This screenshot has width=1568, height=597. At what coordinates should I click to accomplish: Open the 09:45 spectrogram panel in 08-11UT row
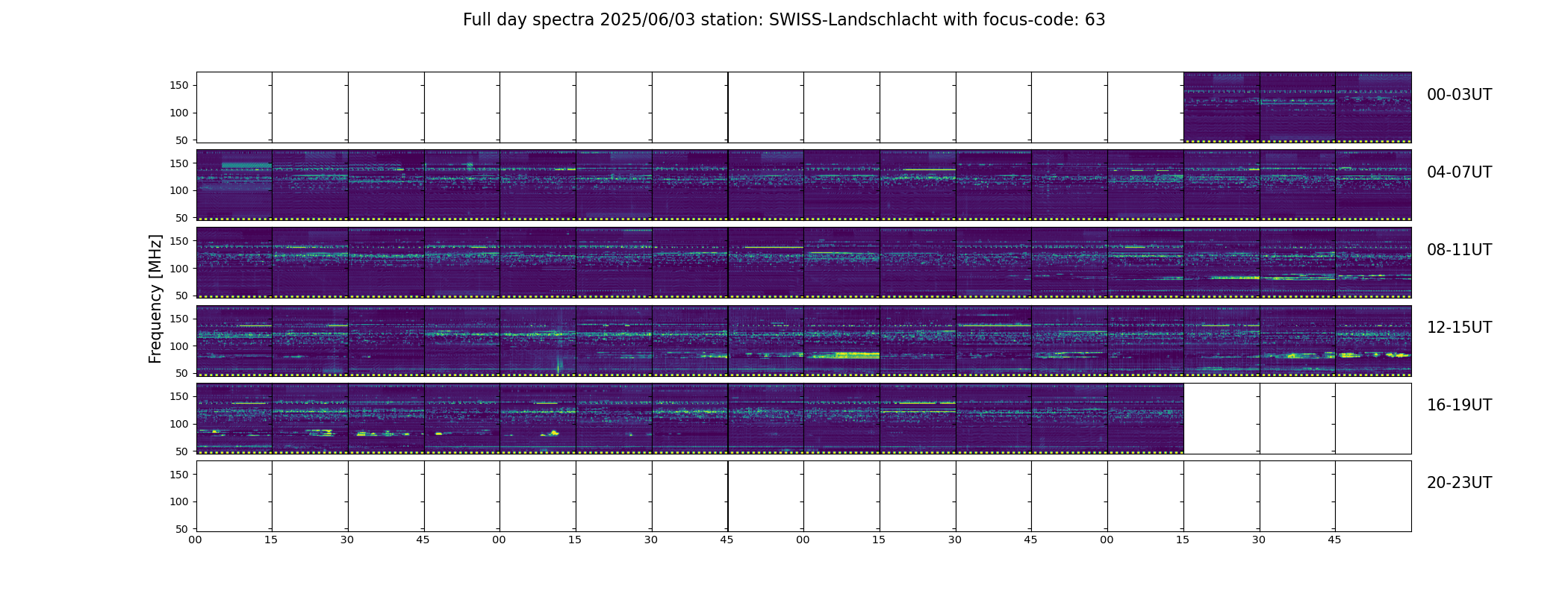coord(766,263)
